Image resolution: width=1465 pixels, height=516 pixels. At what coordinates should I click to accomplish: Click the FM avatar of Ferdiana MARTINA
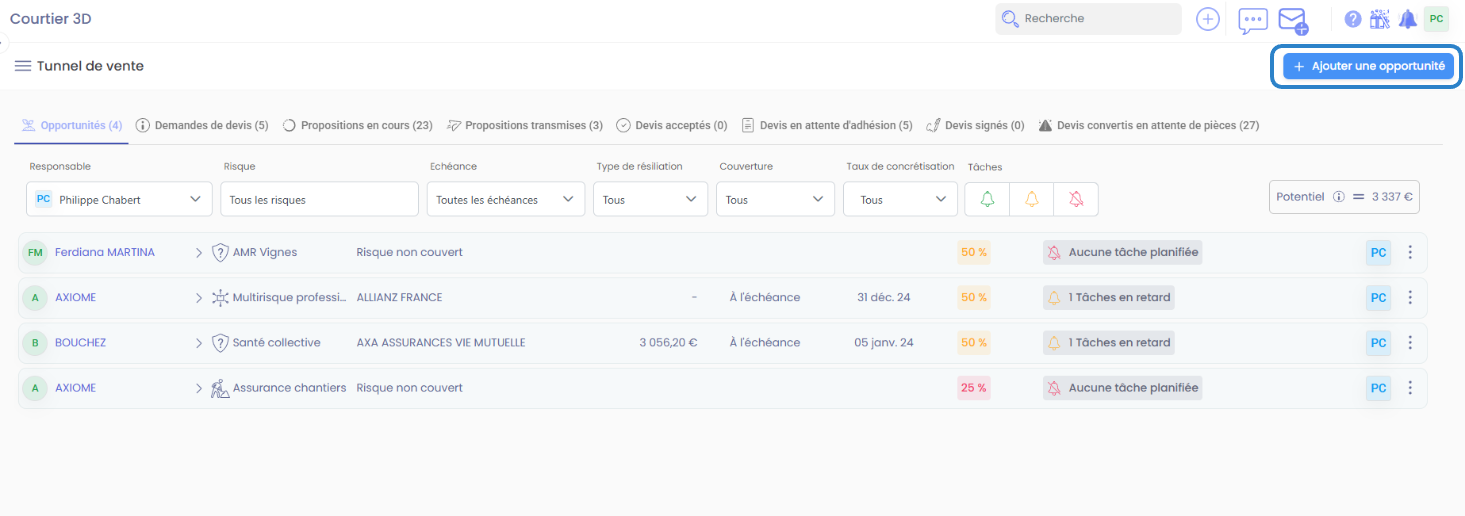point(35,253)
